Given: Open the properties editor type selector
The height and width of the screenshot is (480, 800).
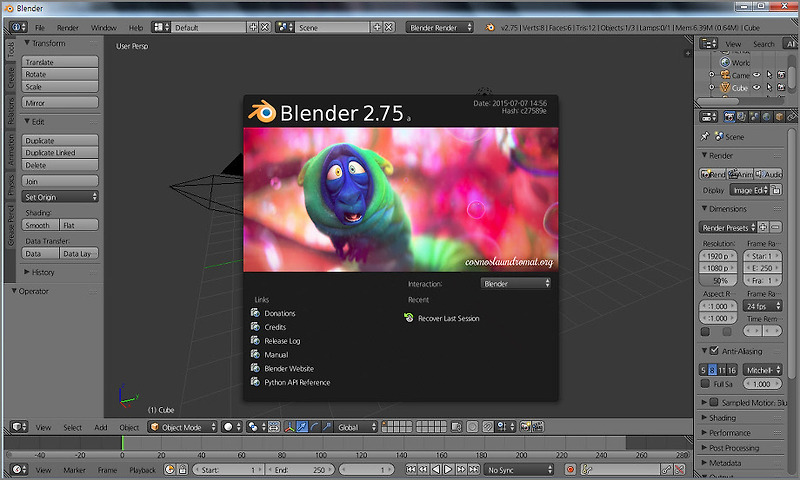Looking at the screenshot, I should click(x=709, y=117).
